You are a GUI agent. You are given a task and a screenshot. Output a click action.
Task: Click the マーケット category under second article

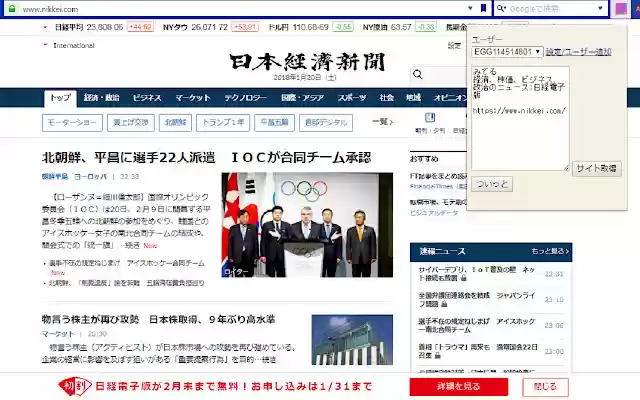pos(58,334)
